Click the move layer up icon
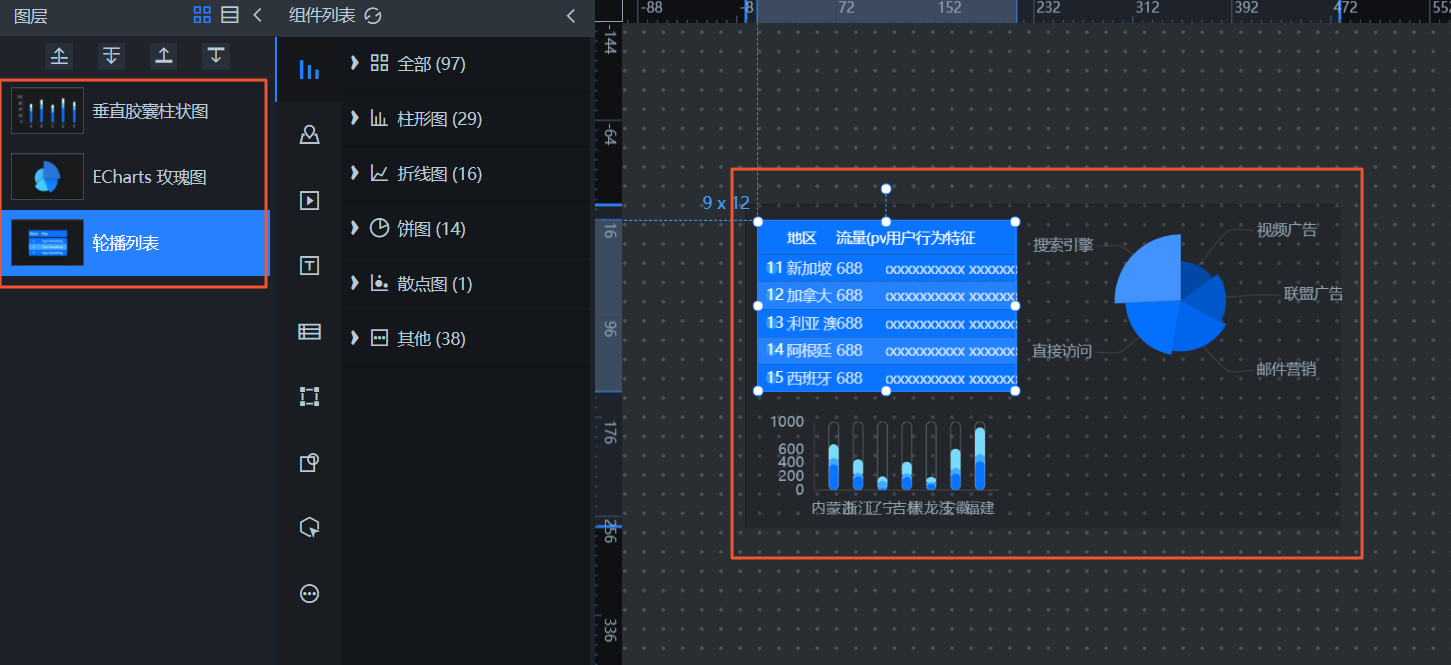 click(x=60, y=56)
